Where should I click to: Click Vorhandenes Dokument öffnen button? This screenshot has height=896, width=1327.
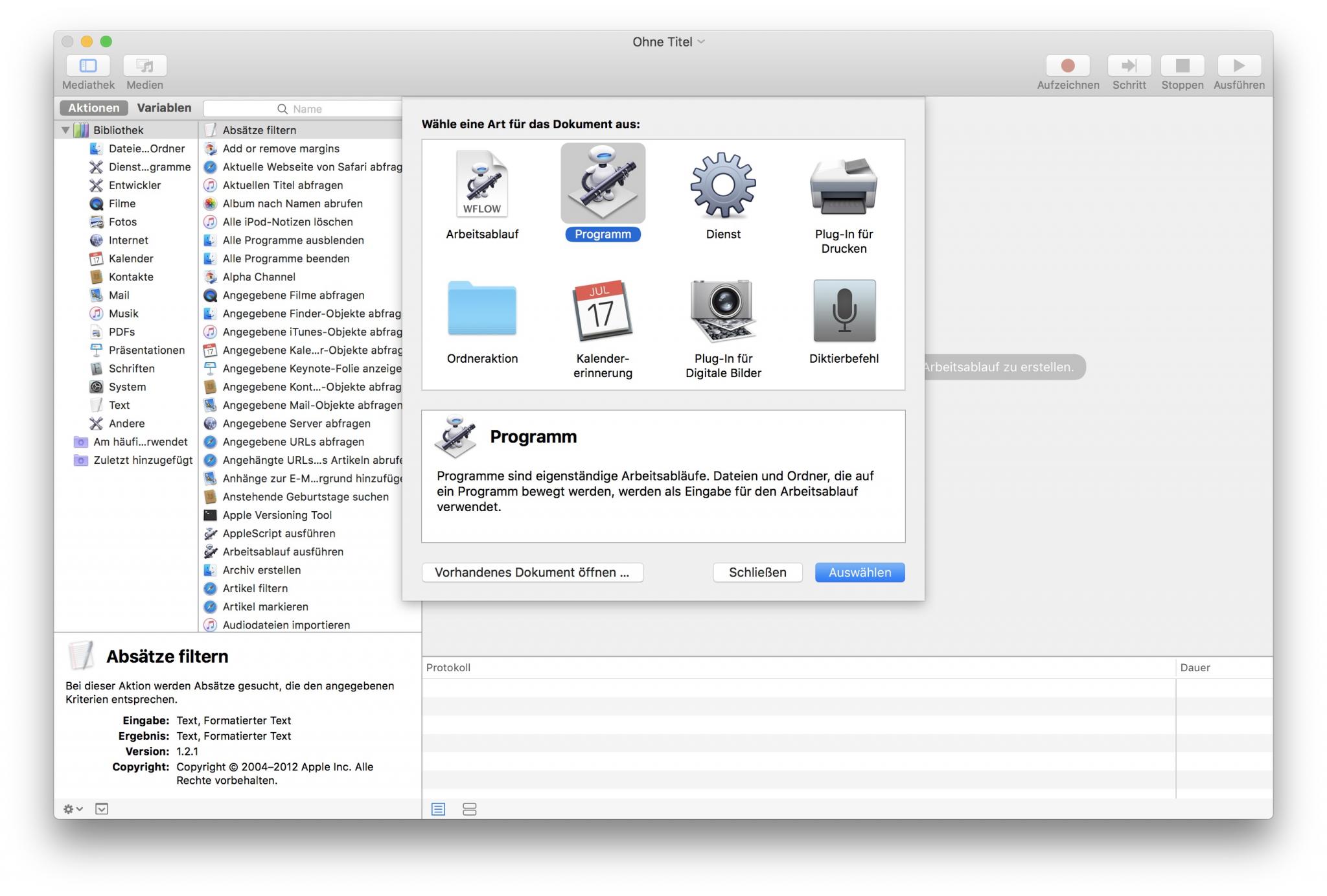(x=532, y=572)
